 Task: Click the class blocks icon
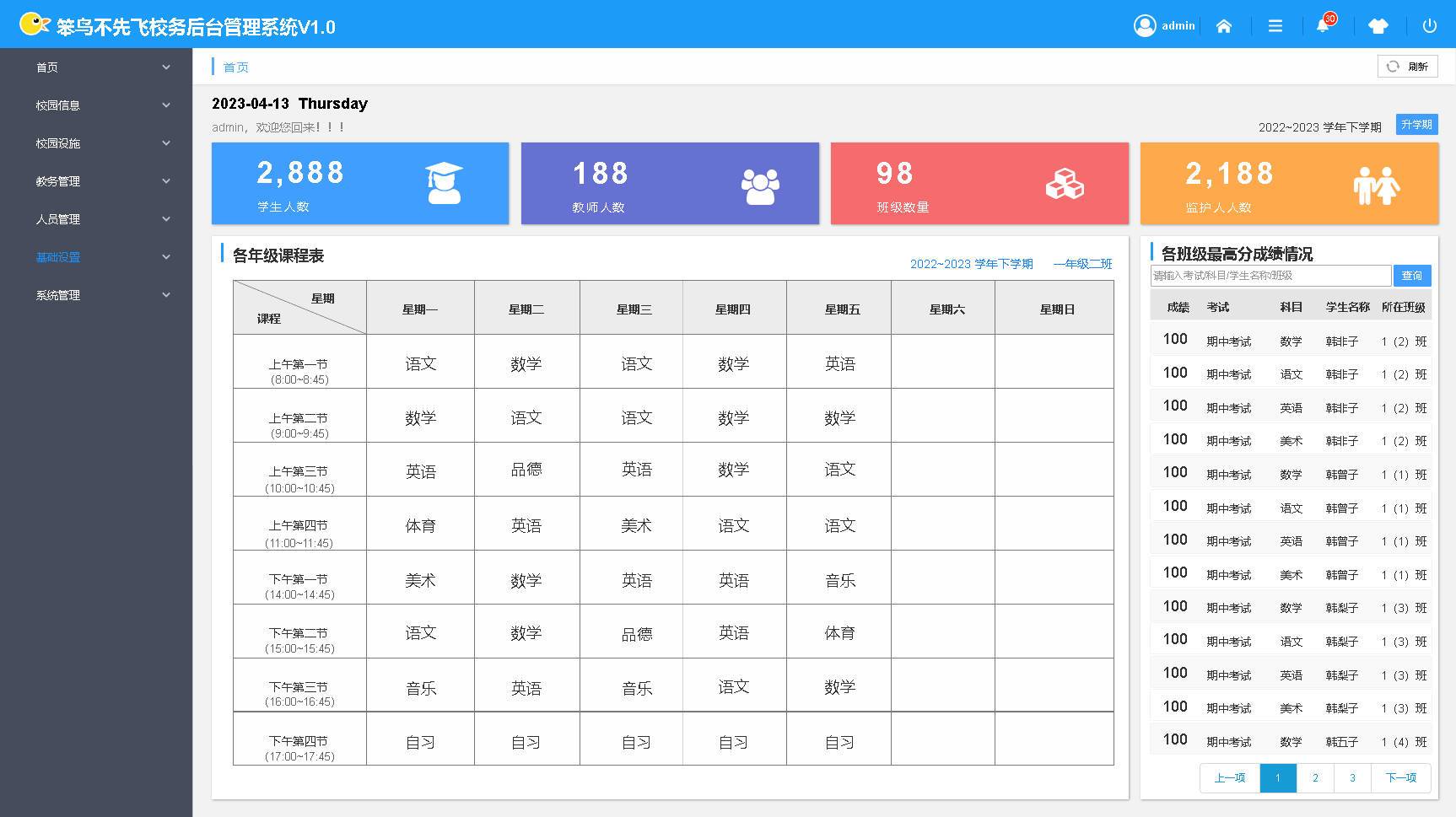pos(1065,184)
